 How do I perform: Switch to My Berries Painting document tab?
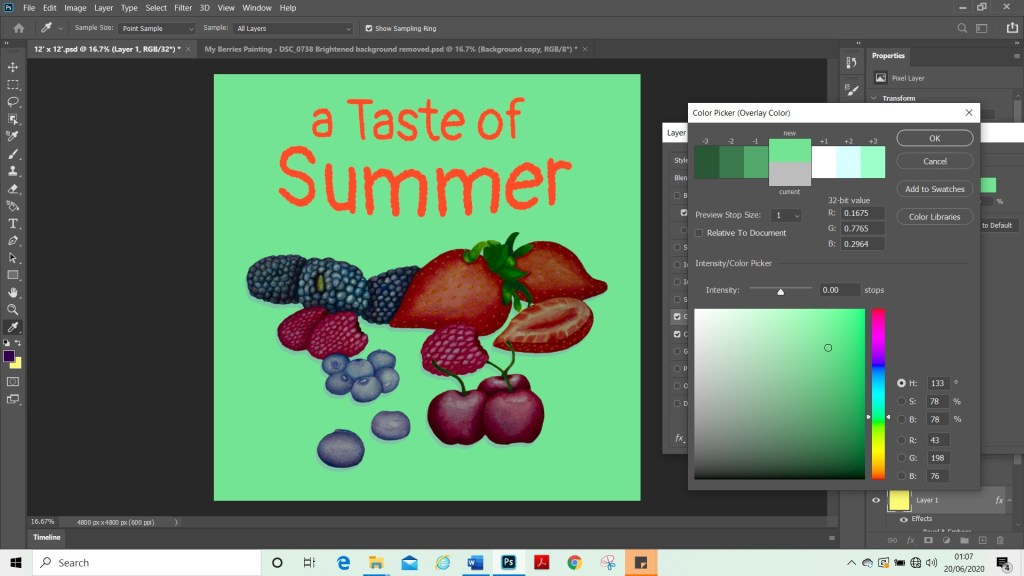(x=391, y=49)
